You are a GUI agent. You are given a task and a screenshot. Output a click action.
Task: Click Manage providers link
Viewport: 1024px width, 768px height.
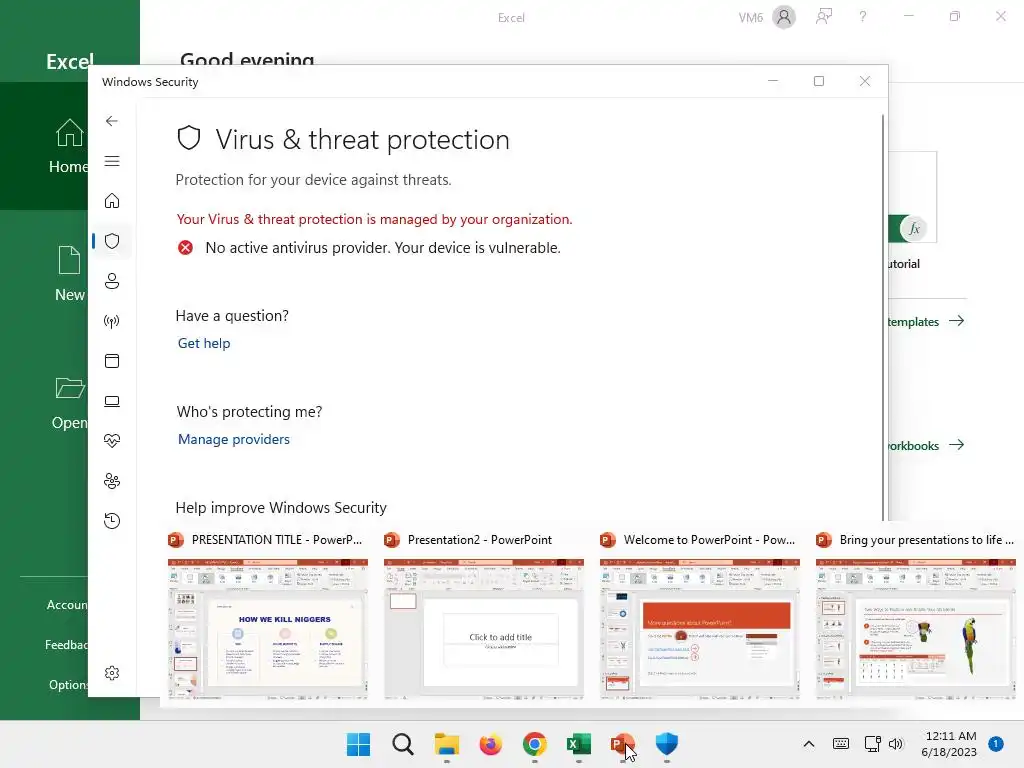click(234, 440)
